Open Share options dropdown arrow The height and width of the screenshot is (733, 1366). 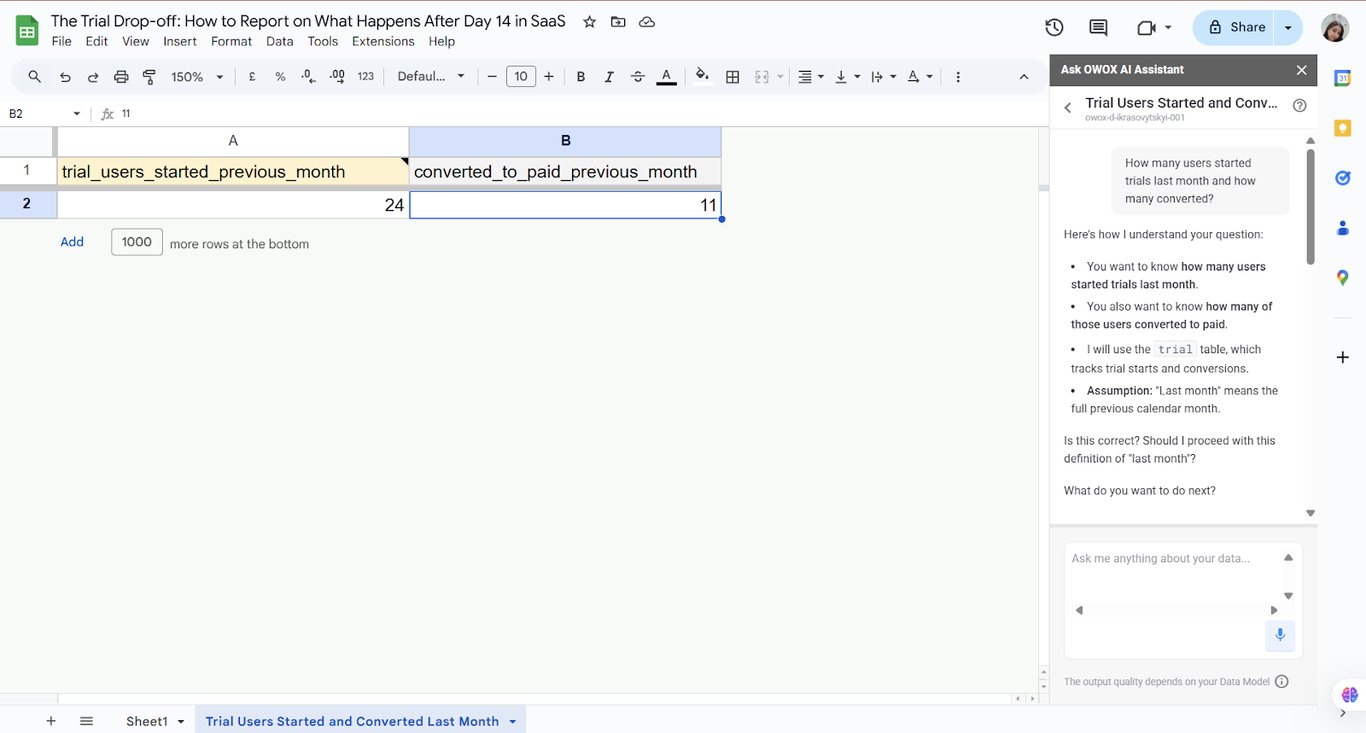[x=1288, y=27]
